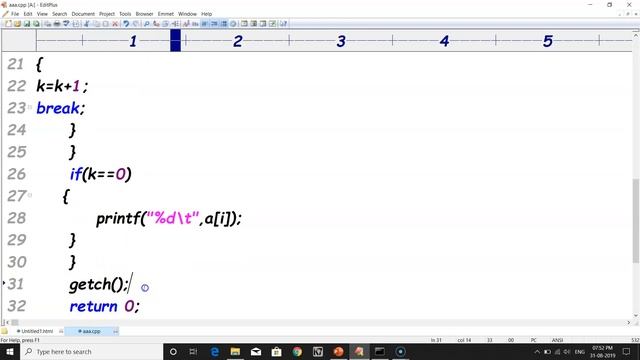
Task: Click the Spell Check toolbar icon
Action: (x=66, y=24)
